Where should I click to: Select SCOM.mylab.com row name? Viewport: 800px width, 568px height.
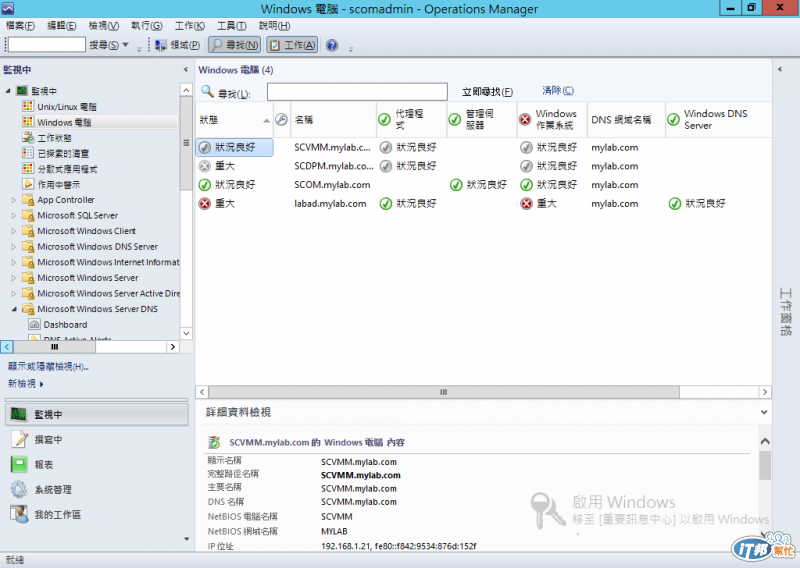[332, 185]
